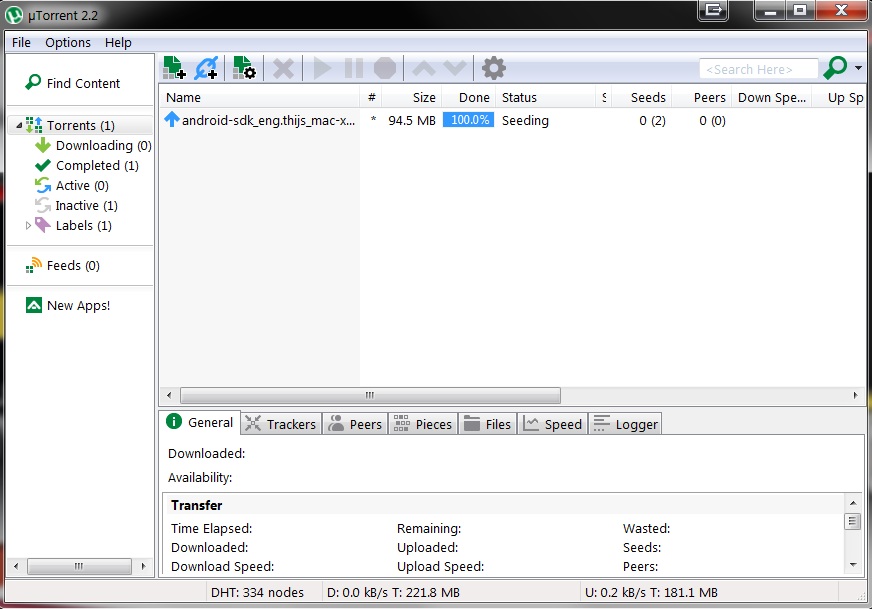Show Downloading (0) torrents
Screen dimensions: 872x609
coord(93,145)
